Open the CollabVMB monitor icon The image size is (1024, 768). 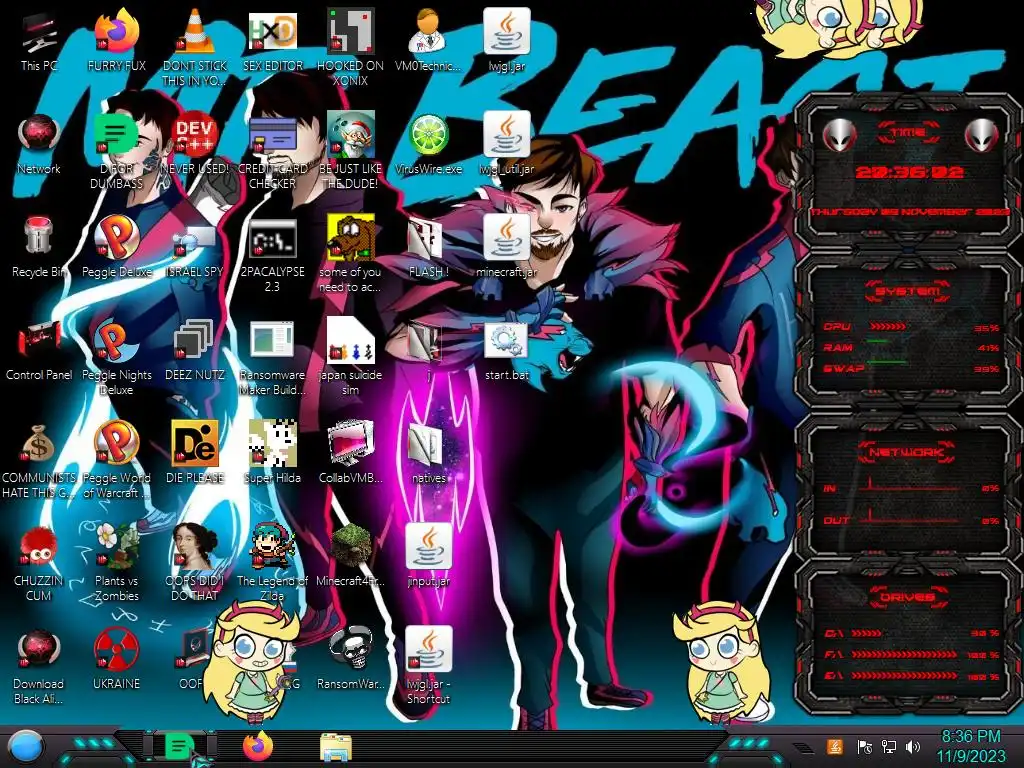351,443
